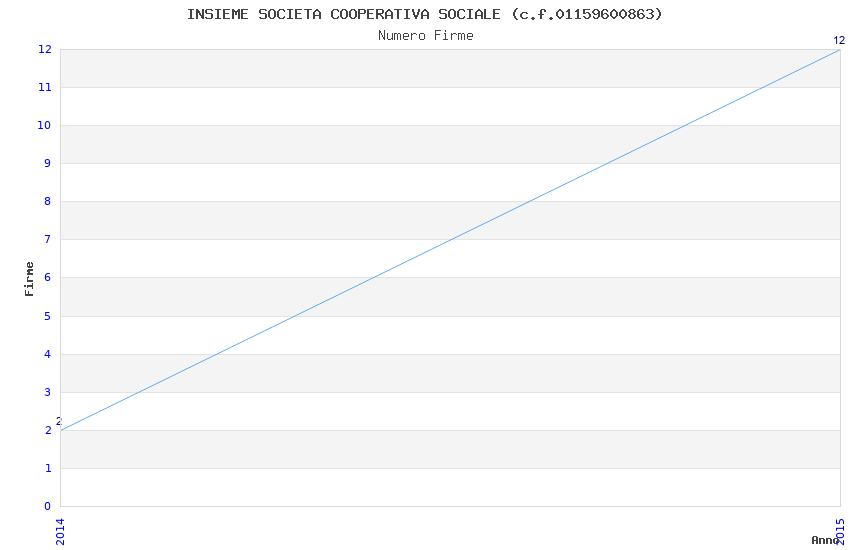This screenshot has width=850, height=550.
Task: Click the Anno horizontal axis label
Action: (825, 540)
